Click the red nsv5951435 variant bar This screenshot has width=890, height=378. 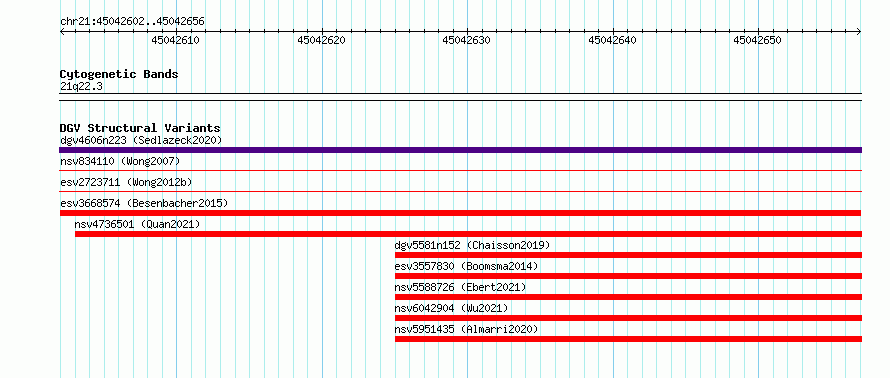tap(628, 339)
